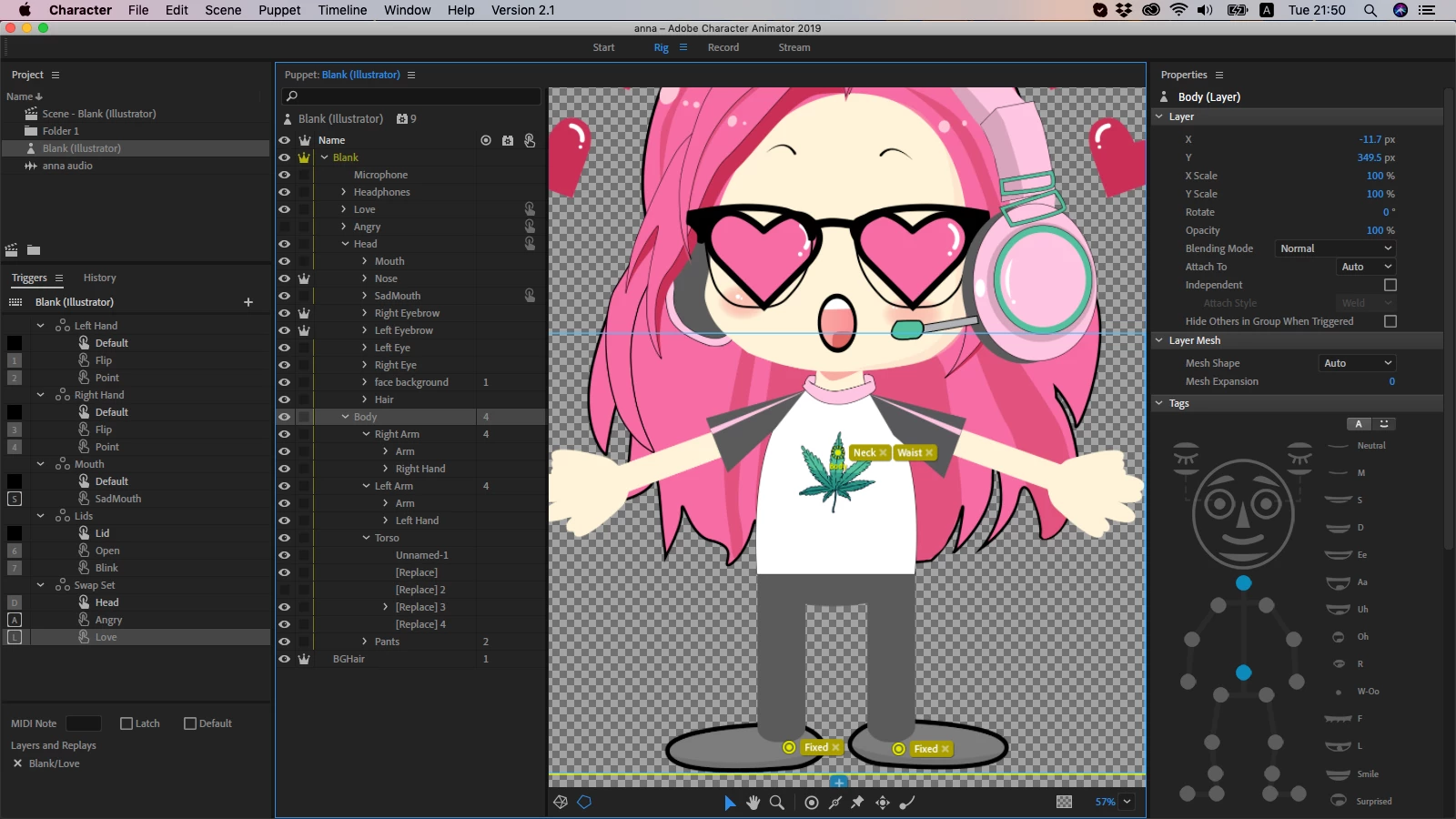Hide the Pants layer
Image resolution: width=1456 pixels, height=819 pixels.
(x=285, y=642)
